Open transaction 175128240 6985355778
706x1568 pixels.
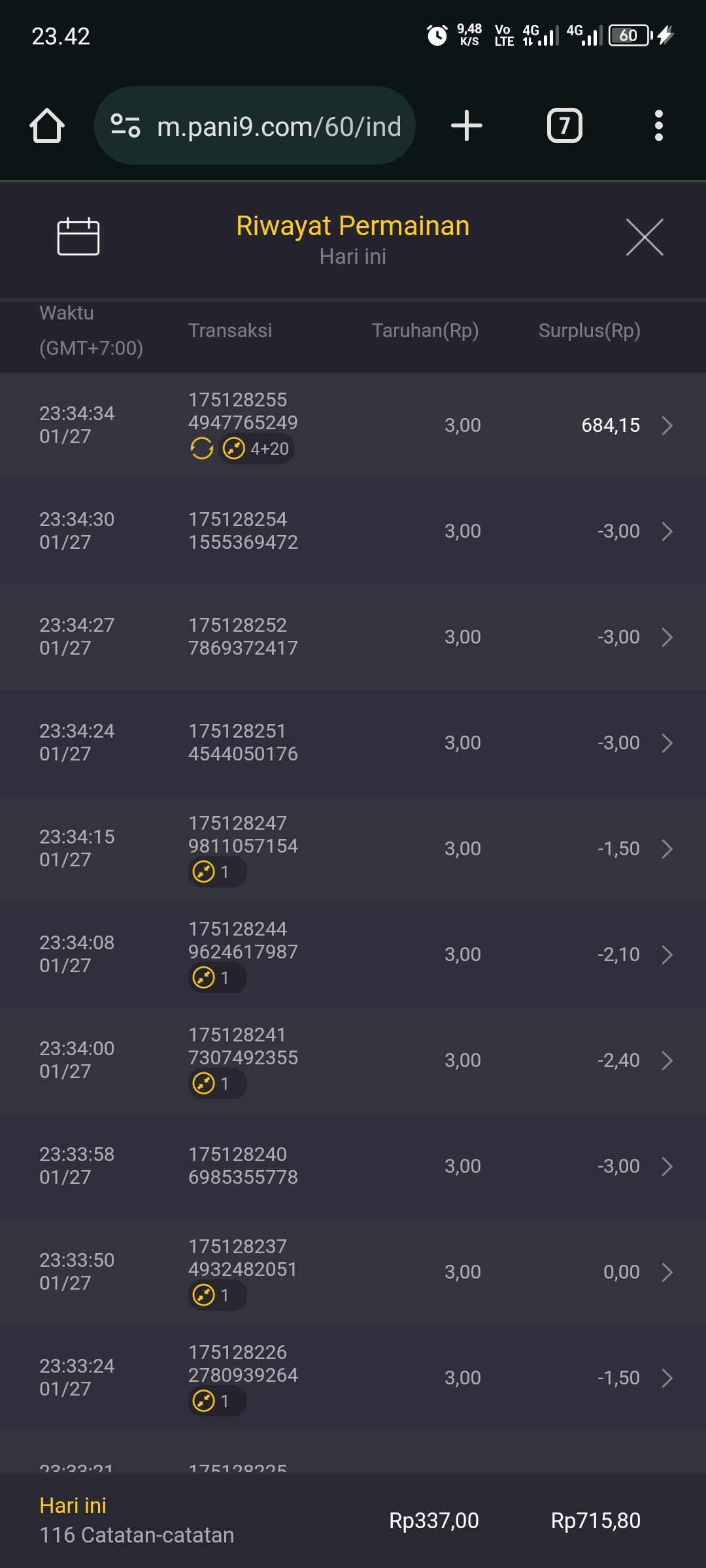[243, 1166]
